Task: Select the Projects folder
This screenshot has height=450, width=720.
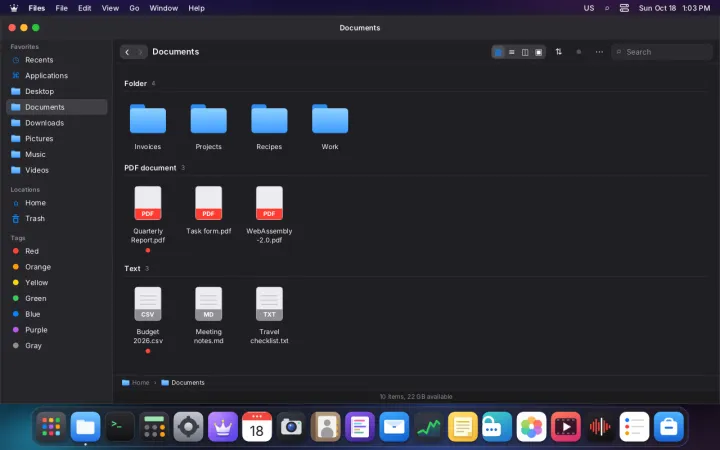Action: pyautogui.click(x=208, y=126)
